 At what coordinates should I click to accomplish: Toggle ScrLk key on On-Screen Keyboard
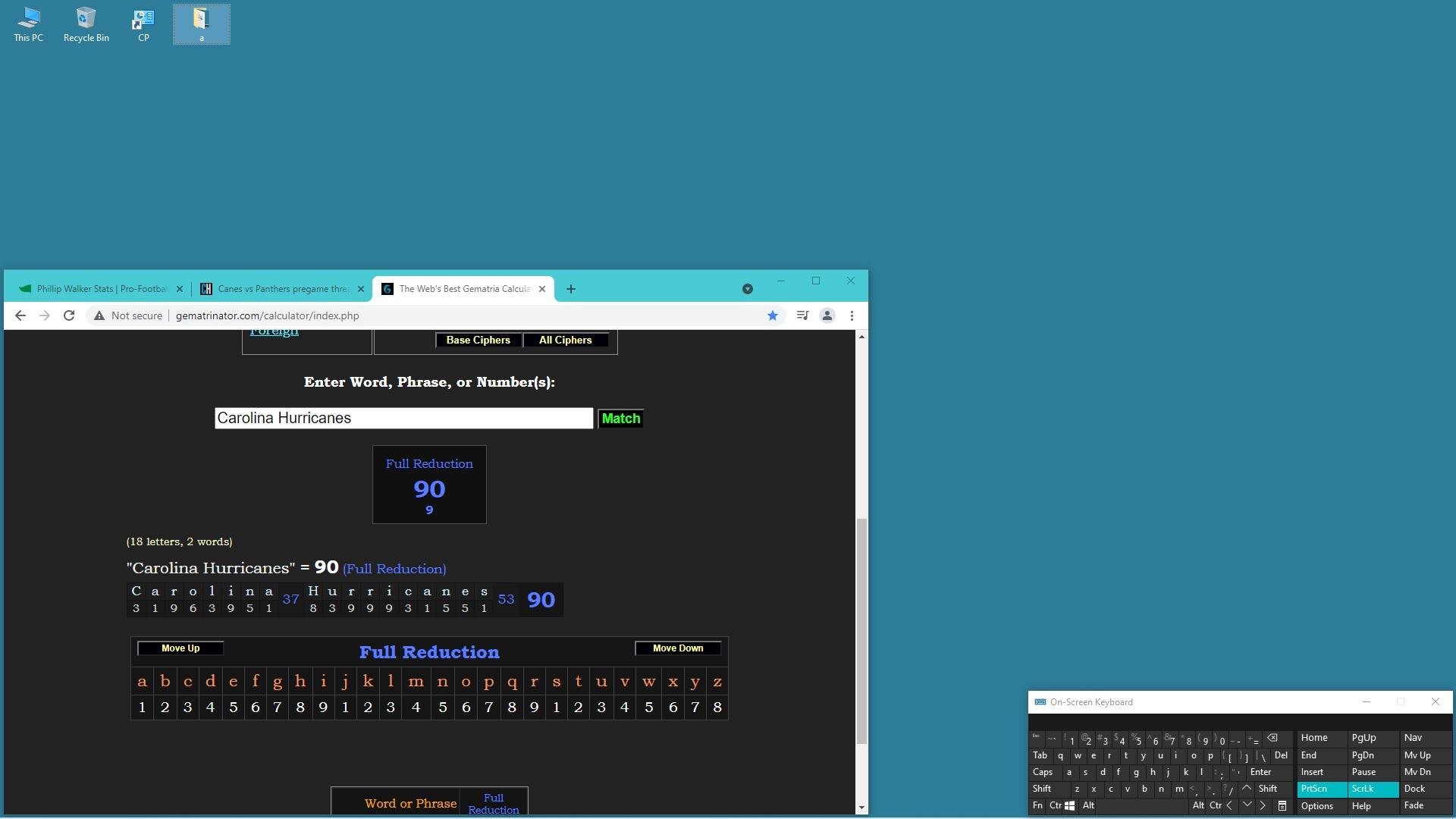click(x=1373, y=789)
